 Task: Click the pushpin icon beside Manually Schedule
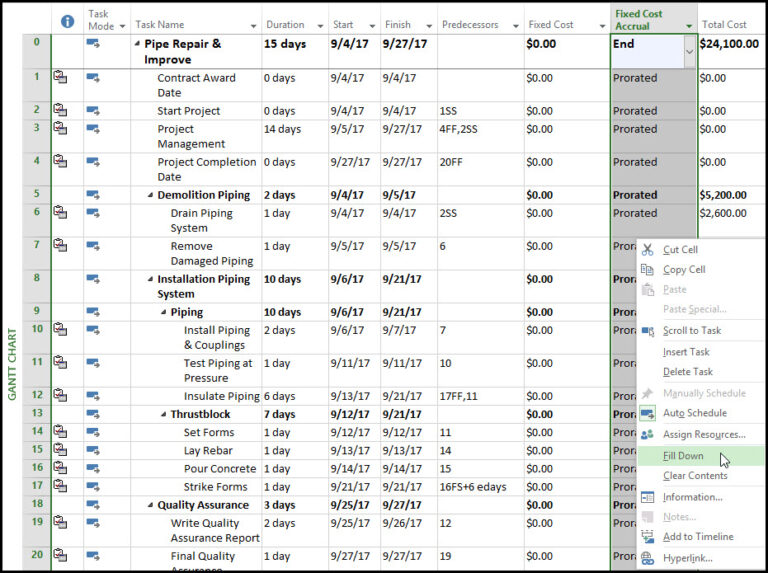648,393
